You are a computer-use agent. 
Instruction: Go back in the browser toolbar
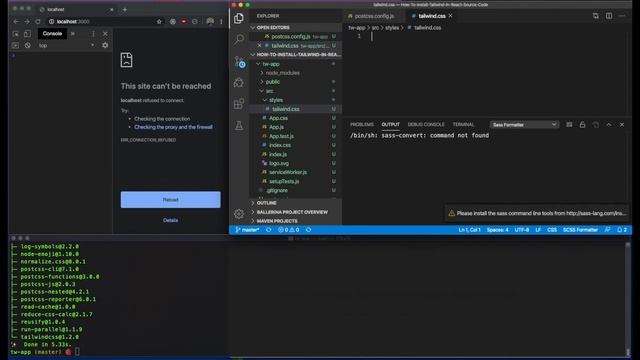coord(16,22)
